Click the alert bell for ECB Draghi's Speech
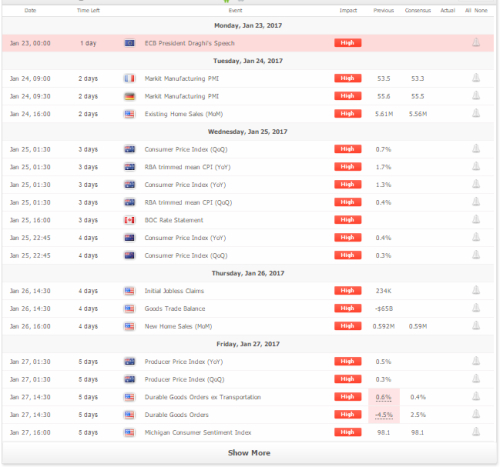The width and height of the screenshot is (500, 467). pyautogui.click(x=476, y=43)
